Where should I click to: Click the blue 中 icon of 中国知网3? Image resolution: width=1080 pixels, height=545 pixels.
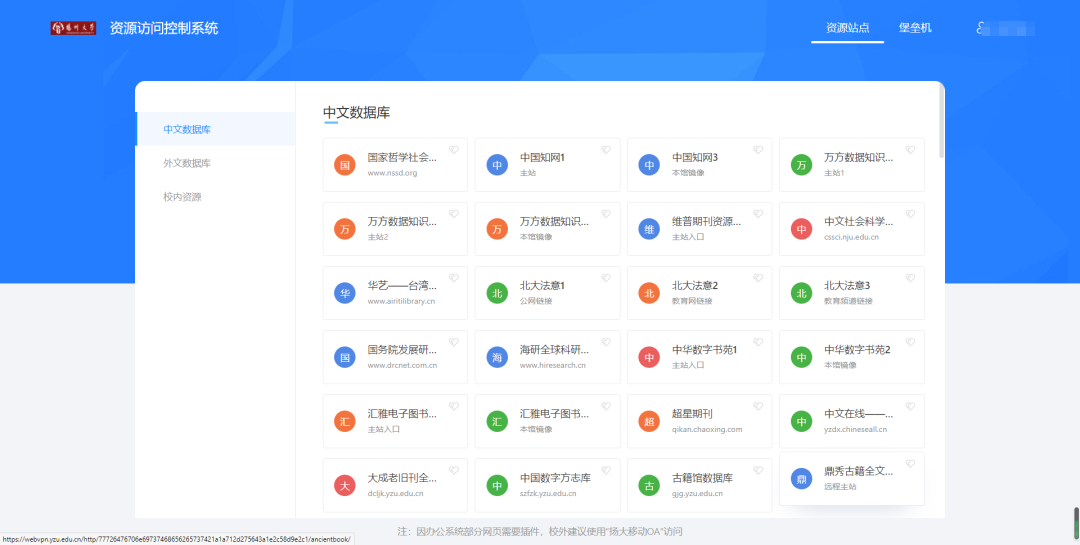[649, 165]
